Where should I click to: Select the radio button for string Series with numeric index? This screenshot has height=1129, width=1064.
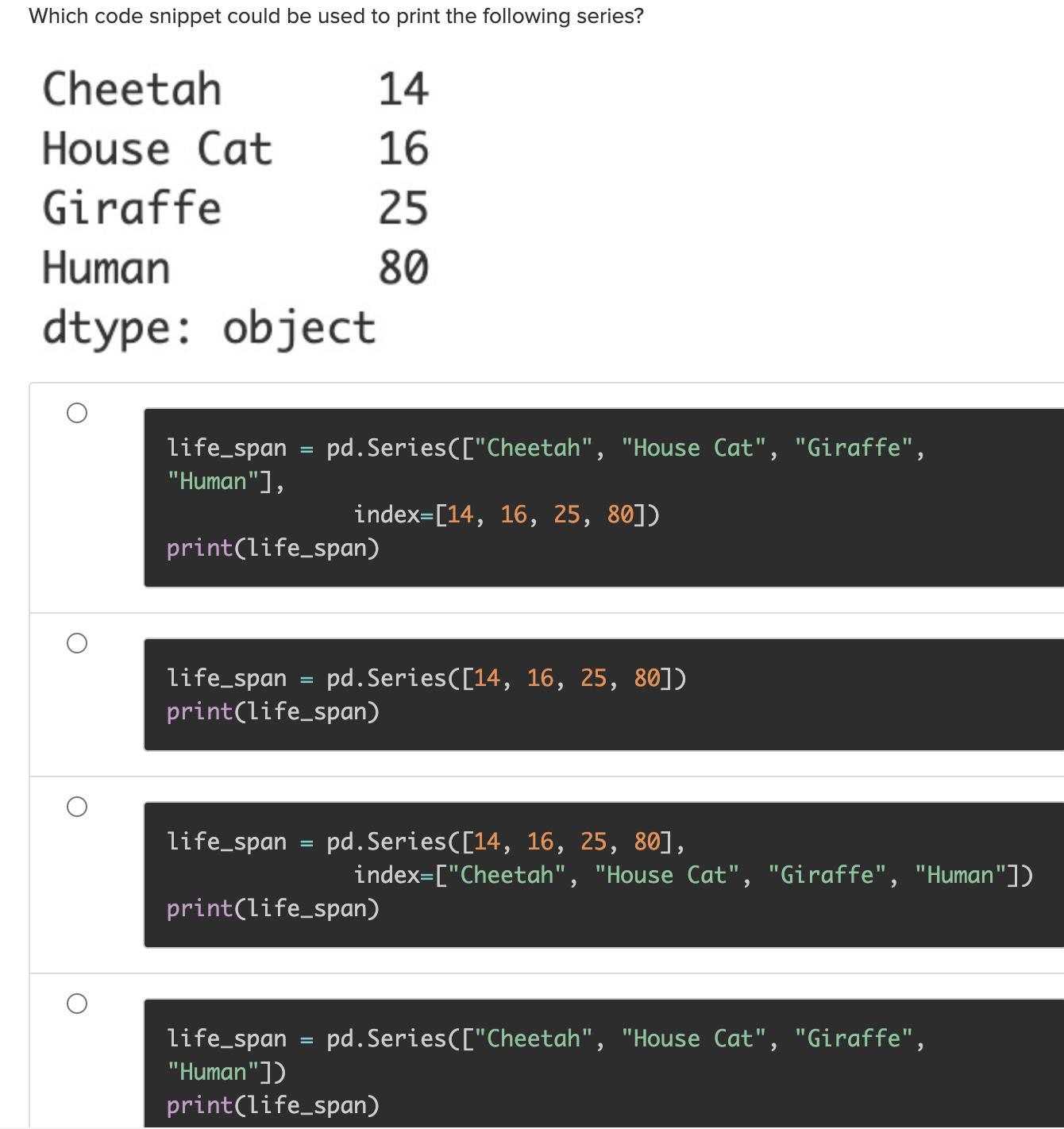(x=77, y=413)
